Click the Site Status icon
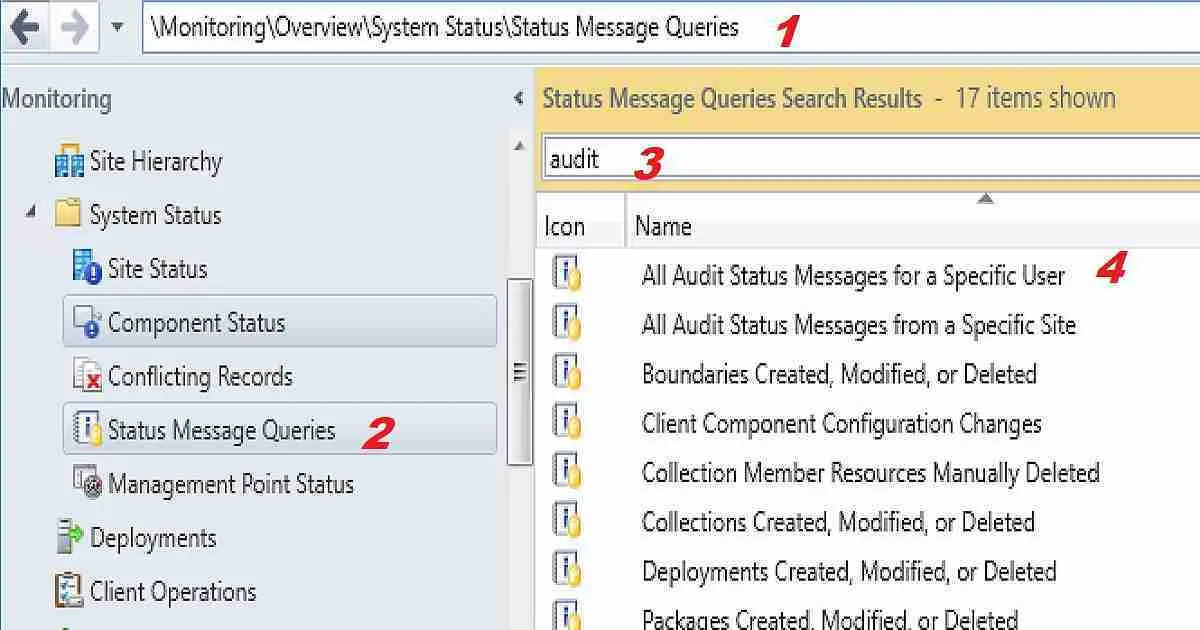Viewport: 1200px width, 630px height. point(88,268)
